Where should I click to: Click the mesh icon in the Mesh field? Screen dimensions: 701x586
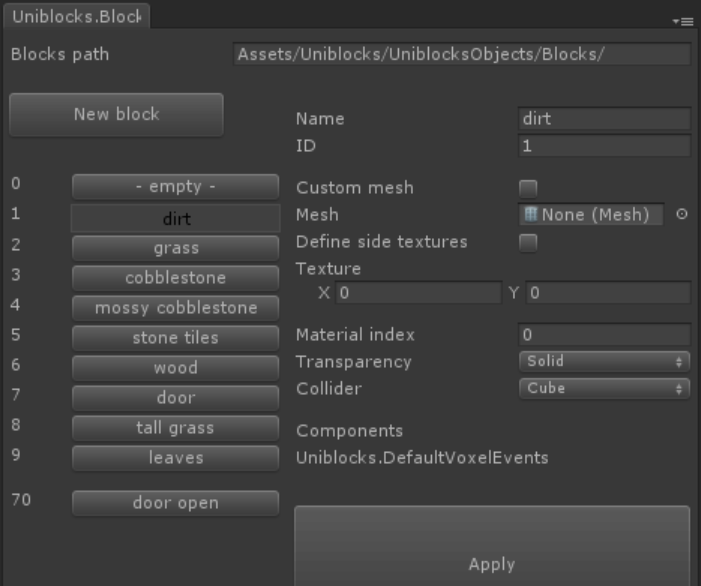pyautogui.click(x=531, y=215)
